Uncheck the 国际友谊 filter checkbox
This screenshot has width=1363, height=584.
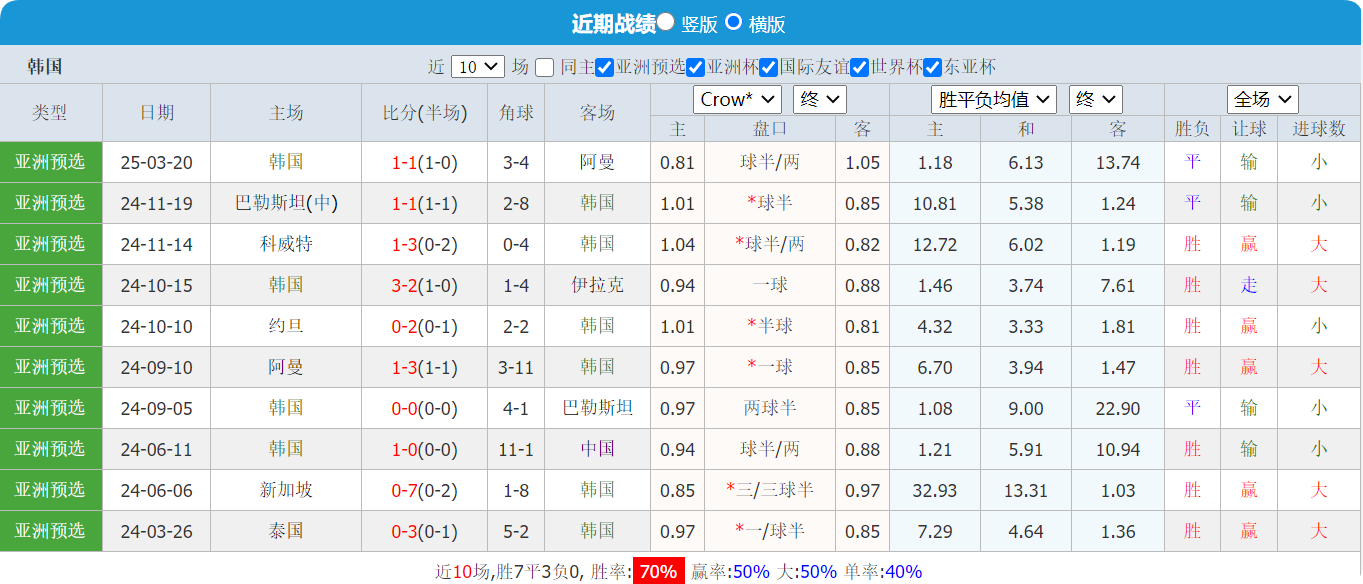pos(766,69)
